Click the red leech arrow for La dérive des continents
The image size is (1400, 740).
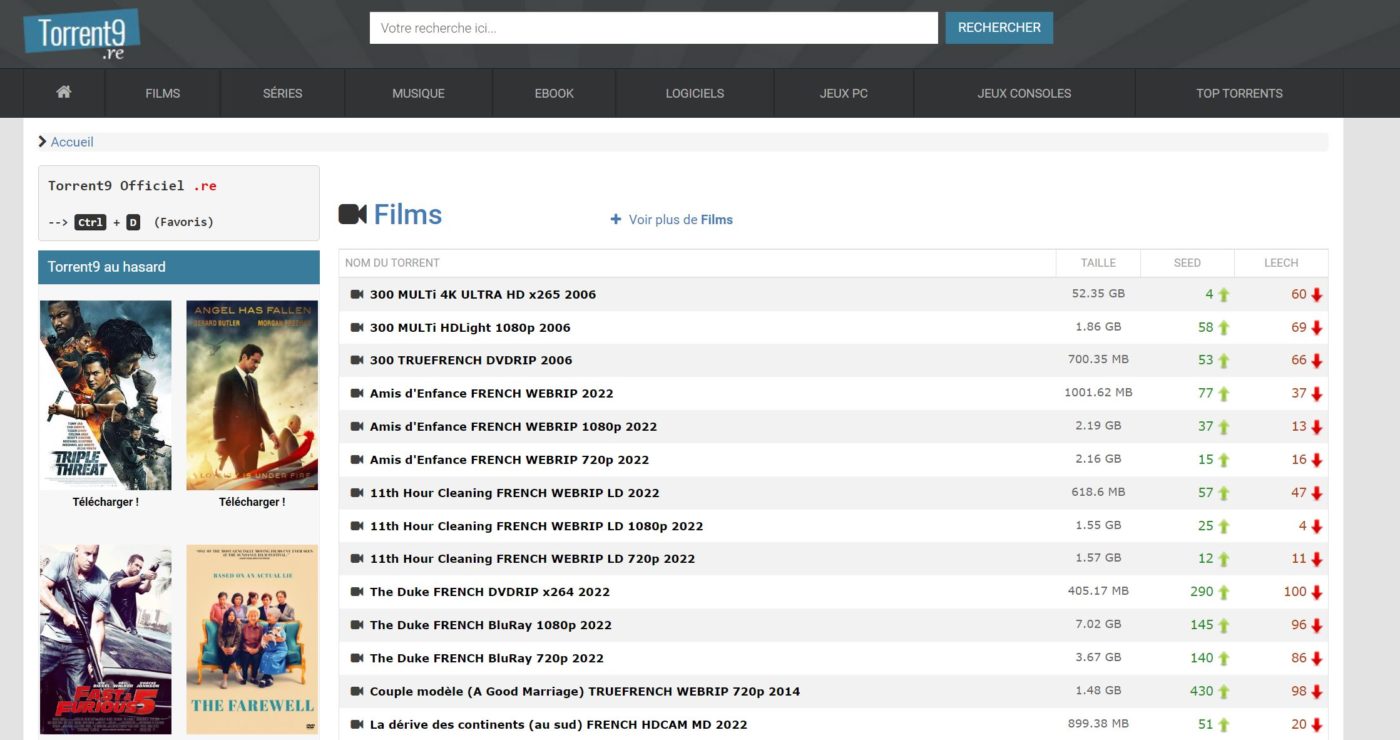point(1317,725)
